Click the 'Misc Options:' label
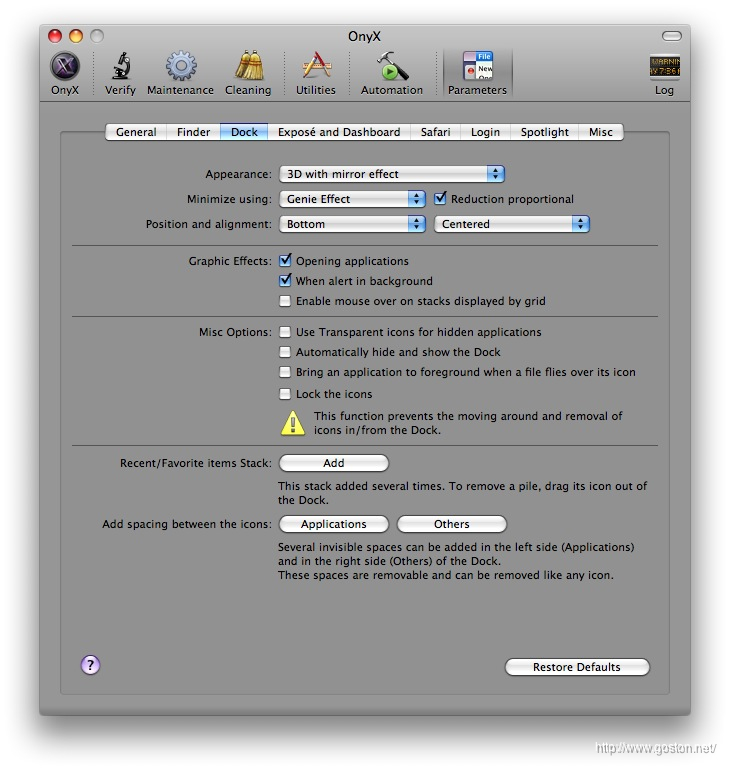730x770 pixels. [235, 332]
